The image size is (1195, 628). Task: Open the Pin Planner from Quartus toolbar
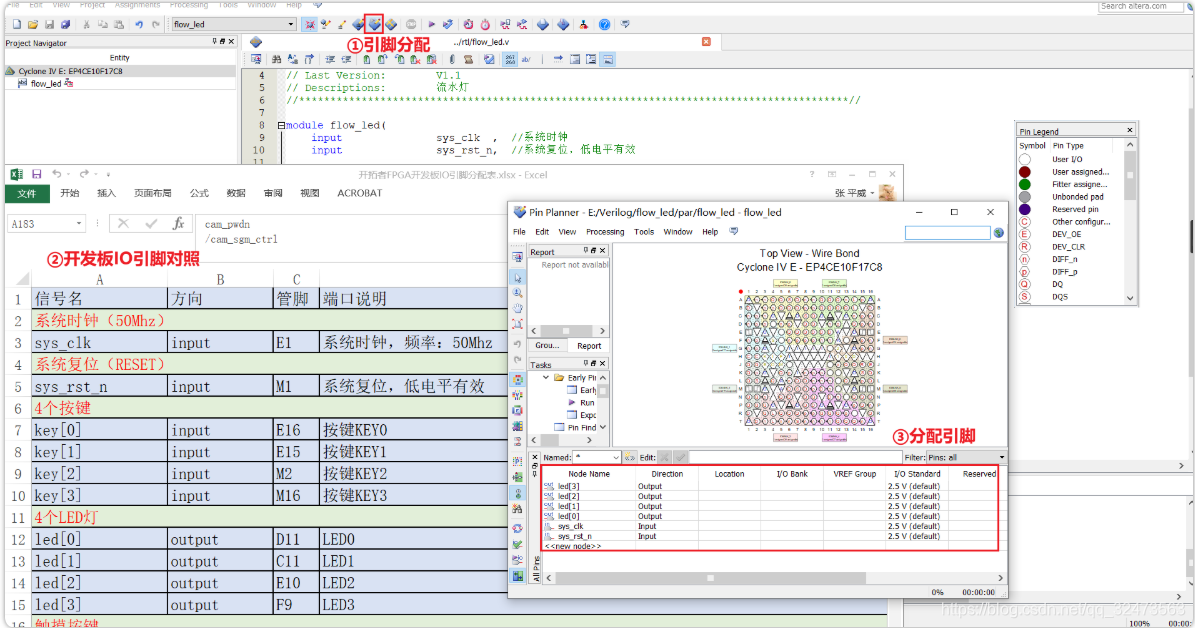(x=374, y=24)
